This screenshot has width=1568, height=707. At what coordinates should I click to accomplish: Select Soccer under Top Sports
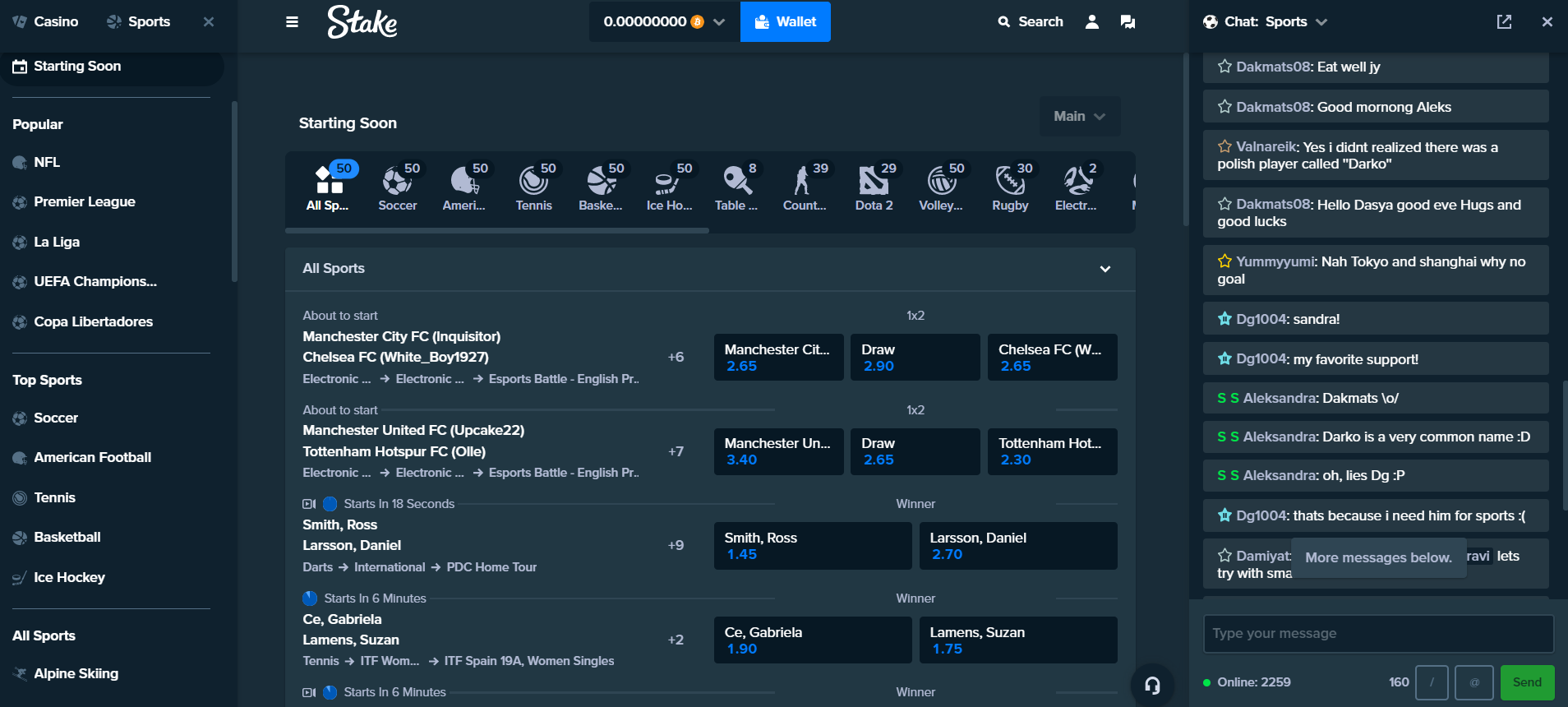tap(45, 418)
